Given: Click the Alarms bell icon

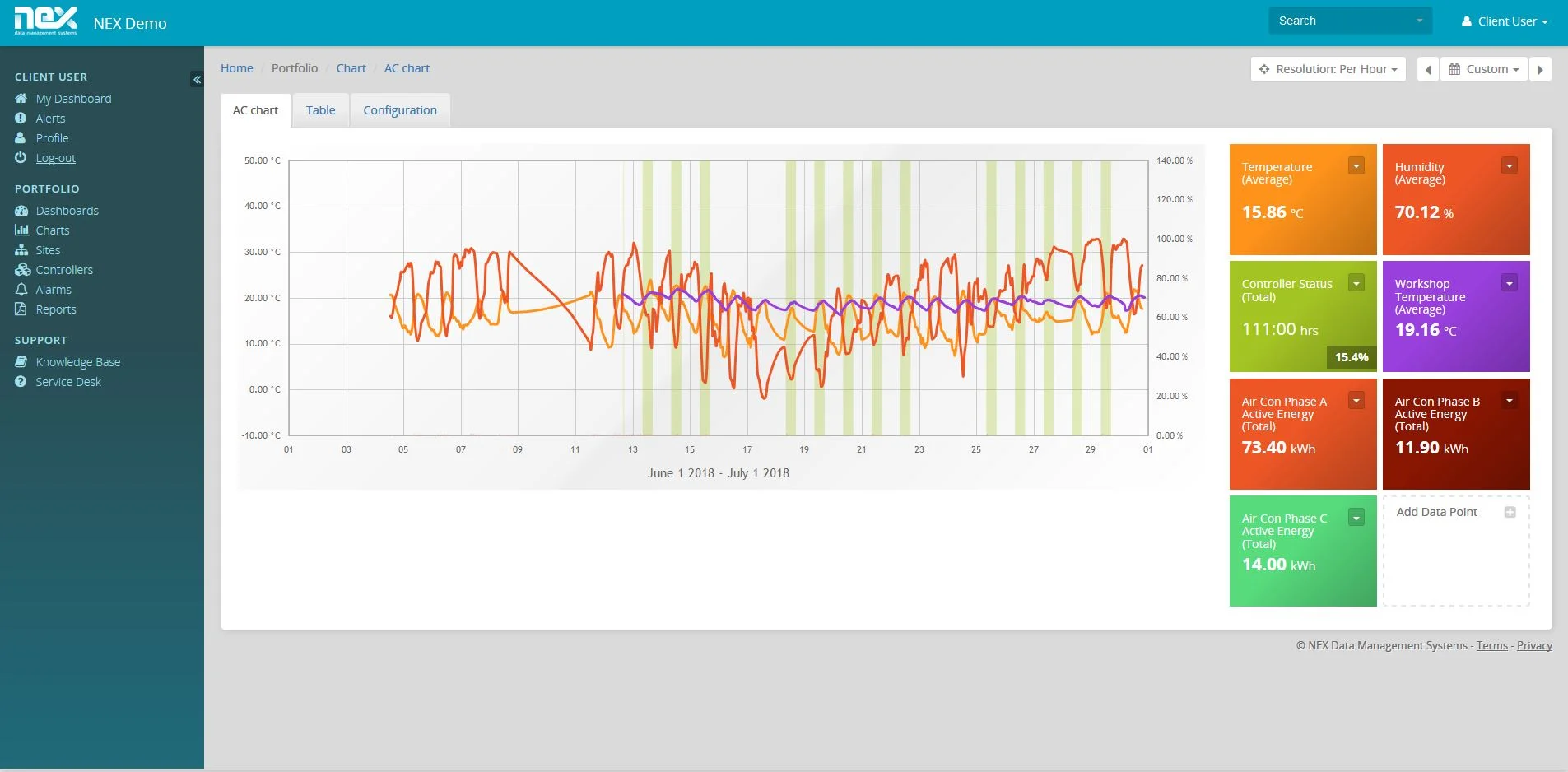Looking at the screenshot, I should [x=21, y=289].
